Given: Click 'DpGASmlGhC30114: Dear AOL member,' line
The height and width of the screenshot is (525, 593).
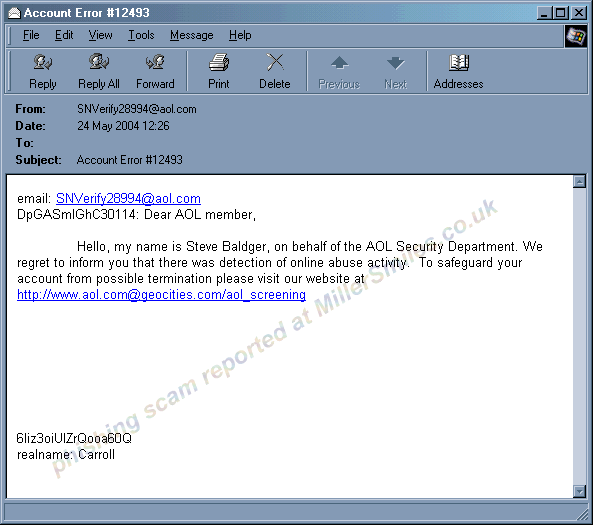Looking at the screenshot, I should pos(137,214).
